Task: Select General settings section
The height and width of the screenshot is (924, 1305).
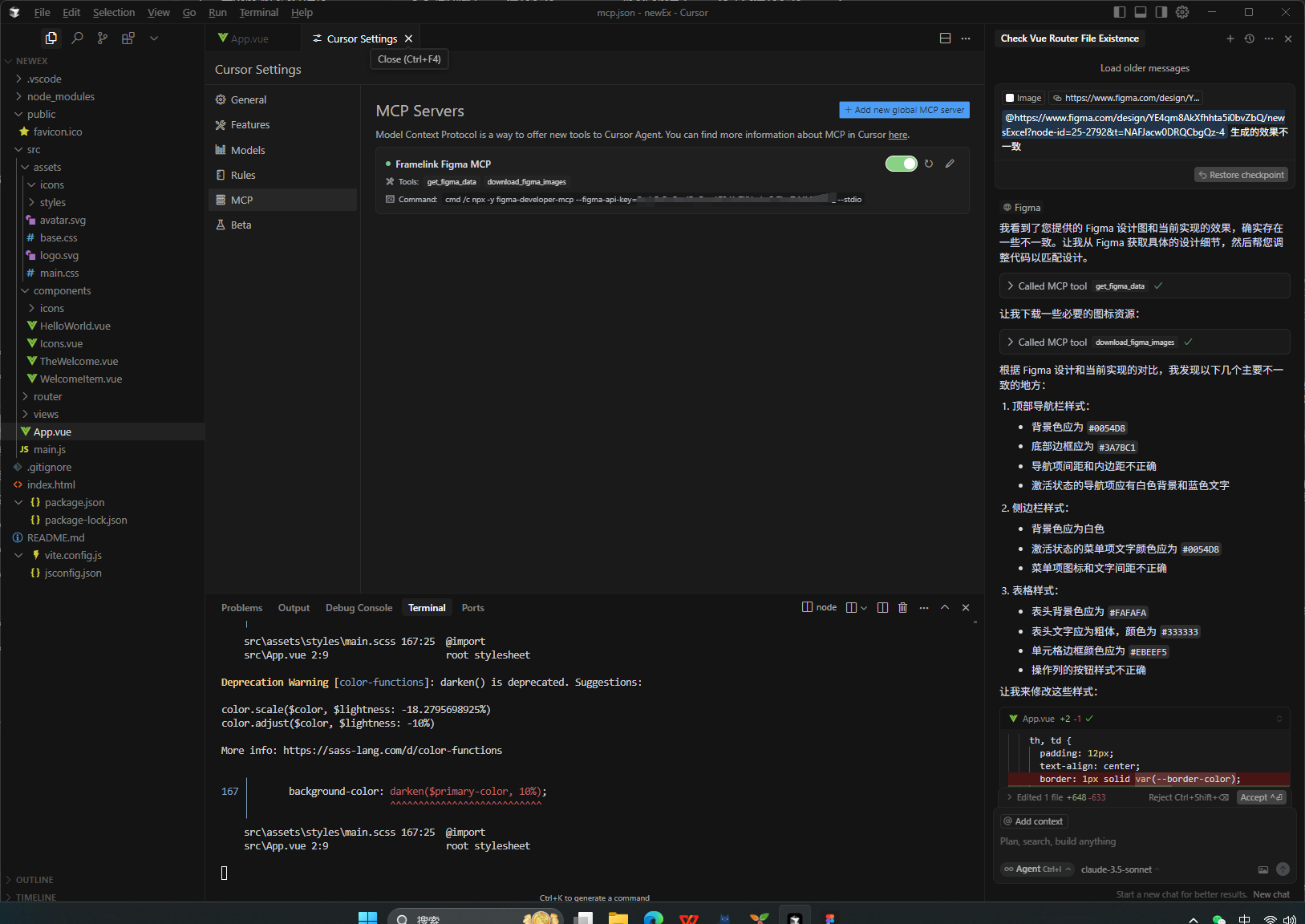Action: [x=282, y=99]
